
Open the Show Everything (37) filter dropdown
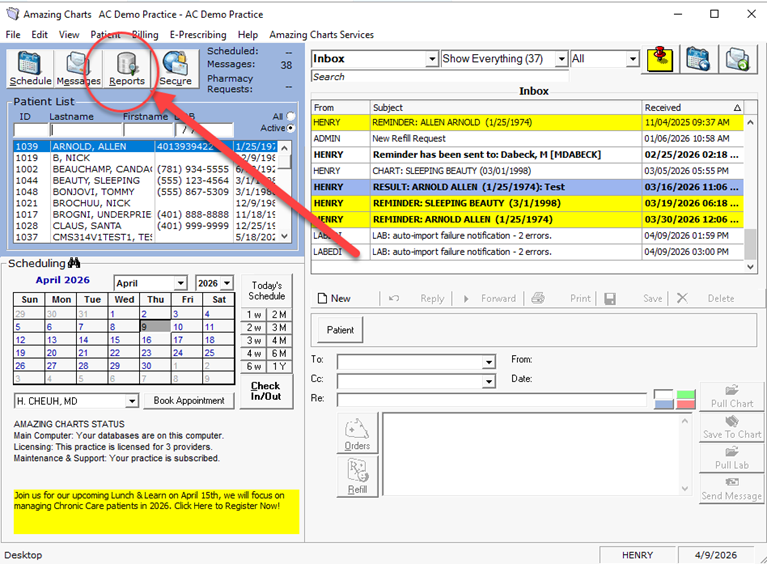[561, 59]
